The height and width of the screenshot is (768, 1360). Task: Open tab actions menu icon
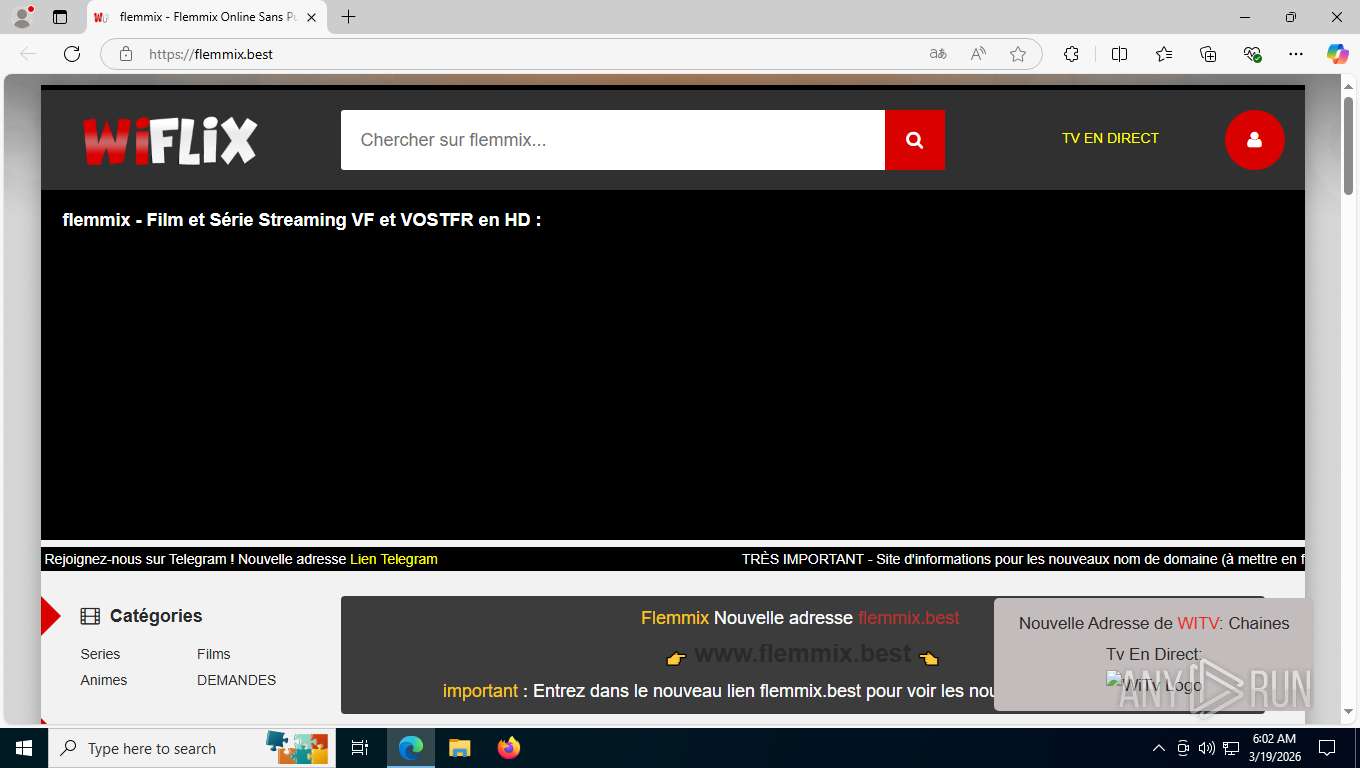(x=60, y=17)
